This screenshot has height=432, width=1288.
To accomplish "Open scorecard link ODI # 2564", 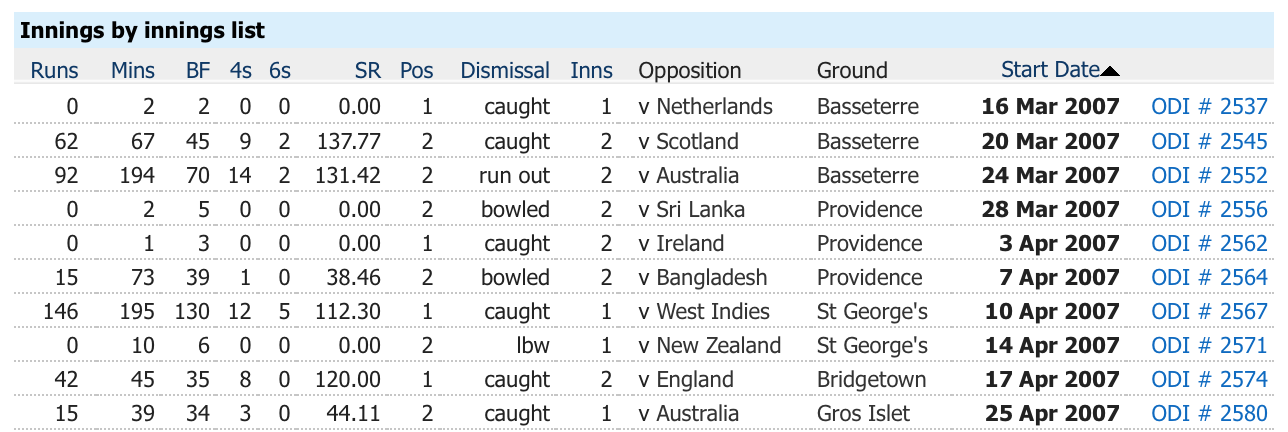I will pyautogui.click(x=1210, y=277).
